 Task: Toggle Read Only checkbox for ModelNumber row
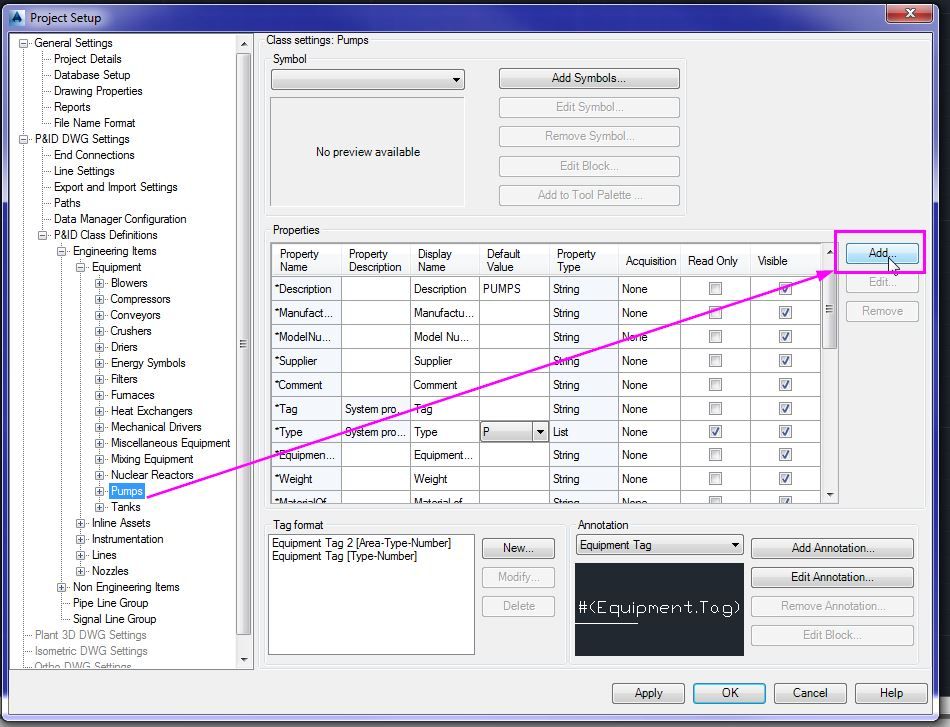coord(716,336)
